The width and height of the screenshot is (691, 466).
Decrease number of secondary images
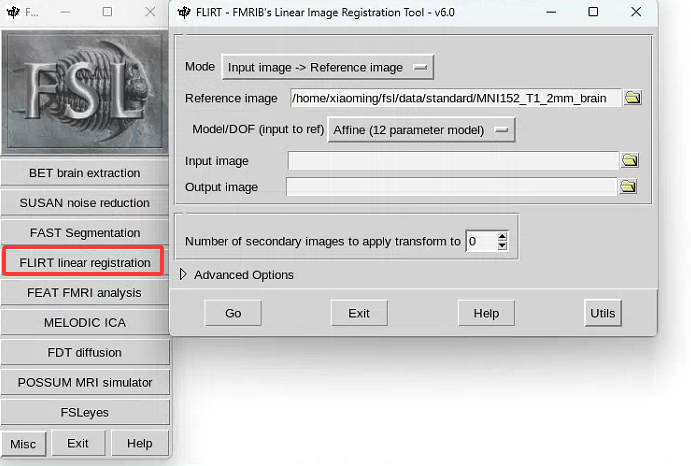pyautogui.click(x=502, y=246)
